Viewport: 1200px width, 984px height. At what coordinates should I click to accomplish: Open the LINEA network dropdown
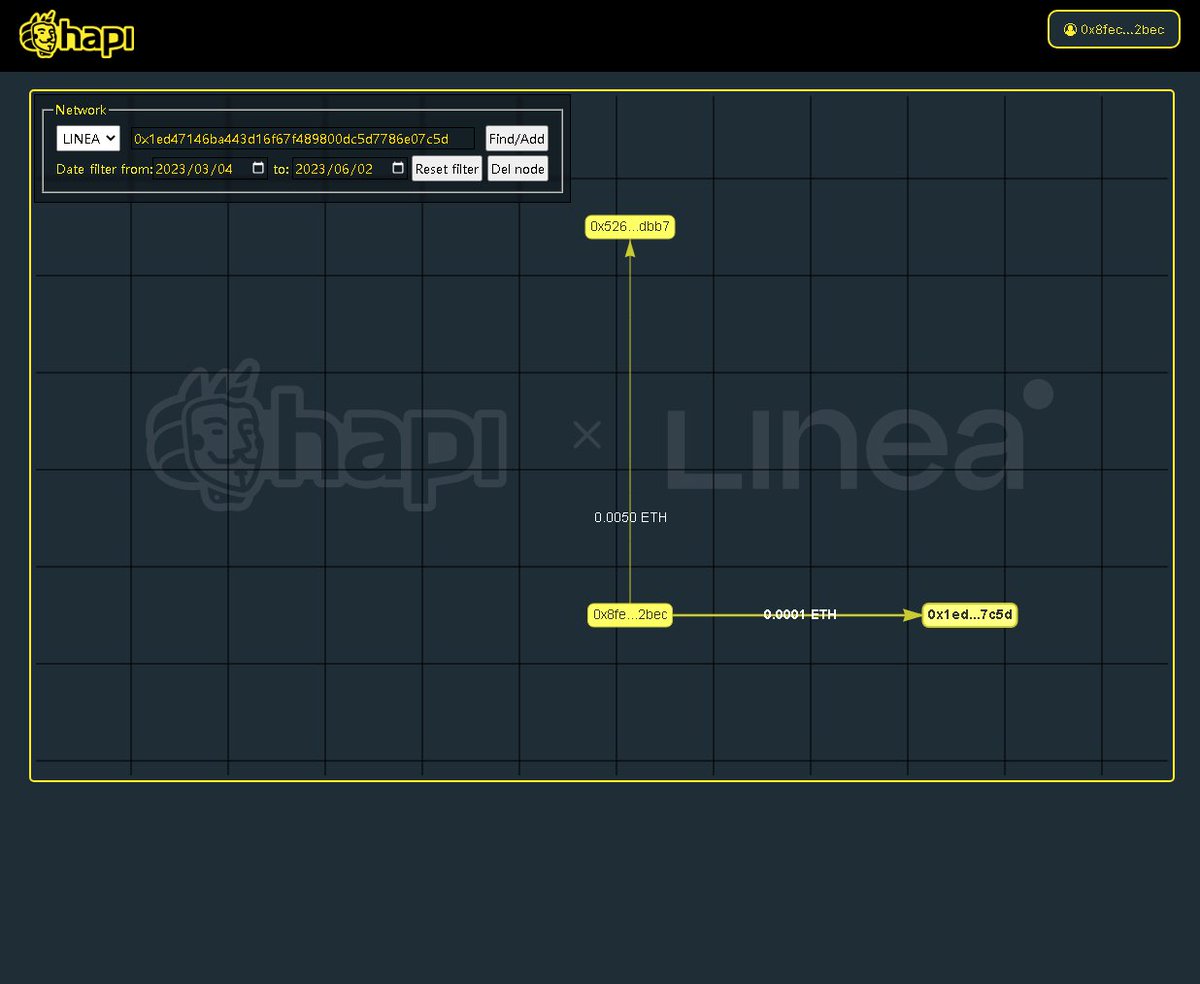click(88, 139)
